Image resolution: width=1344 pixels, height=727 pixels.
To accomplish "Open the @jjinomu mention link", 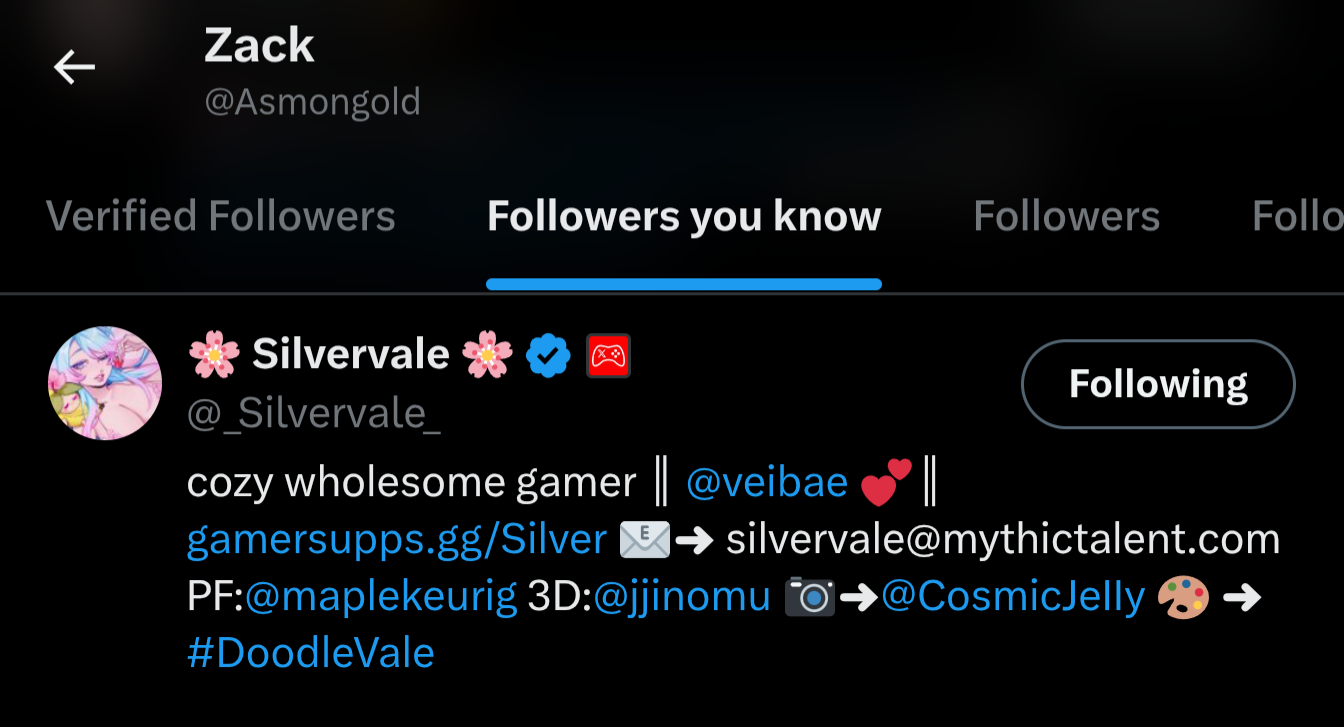I will [x=682, y=597].
